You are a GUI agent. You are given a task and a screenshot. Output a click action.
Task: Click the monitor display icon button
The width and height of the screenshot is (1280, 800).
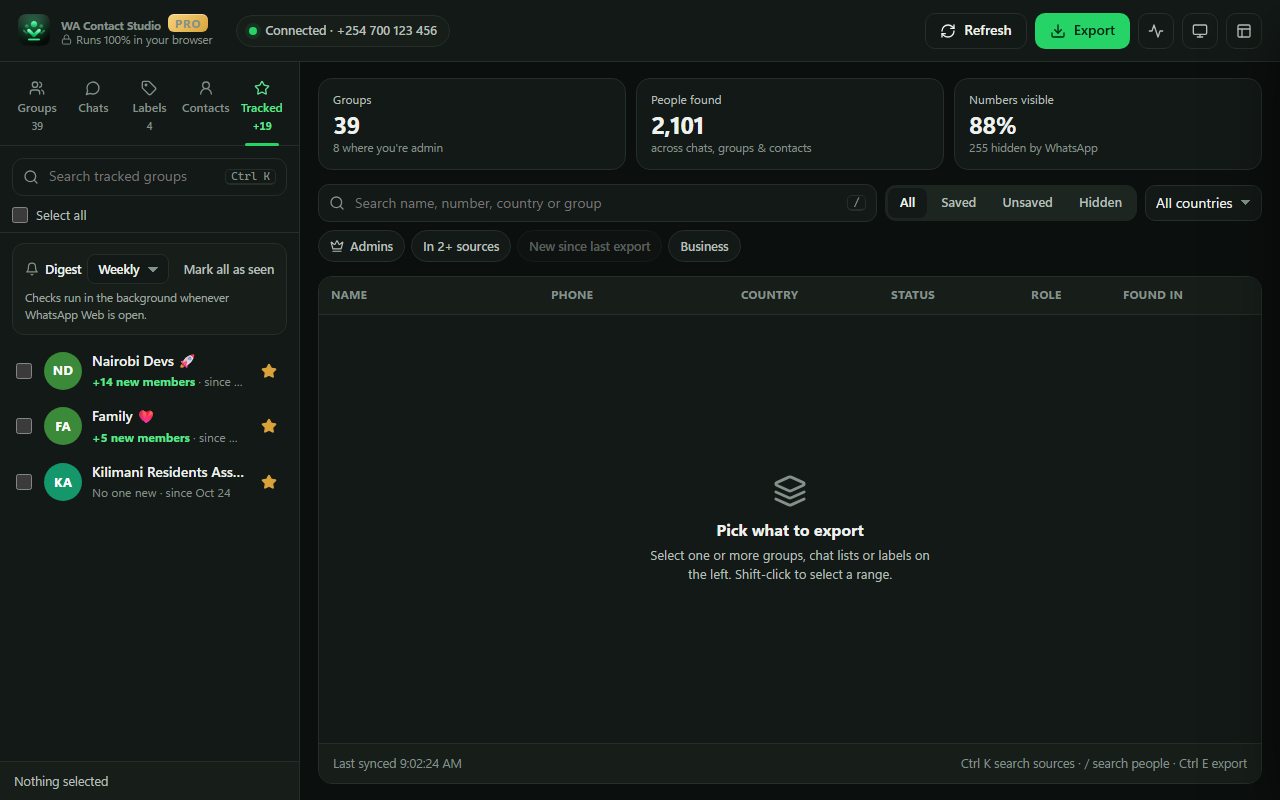pos(1200,31)
